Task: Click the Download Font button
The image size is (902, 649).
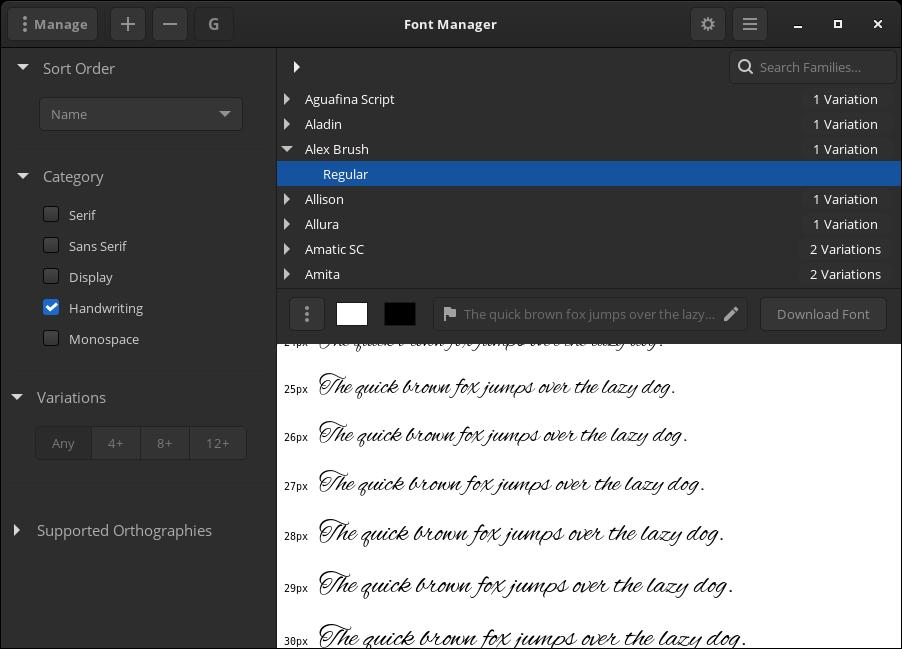Action: [x=823, y=314]
